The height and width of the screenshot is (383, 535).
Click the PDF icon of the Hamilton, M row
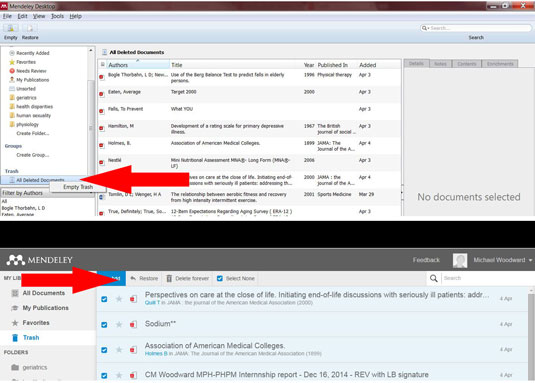click(102, 128)
